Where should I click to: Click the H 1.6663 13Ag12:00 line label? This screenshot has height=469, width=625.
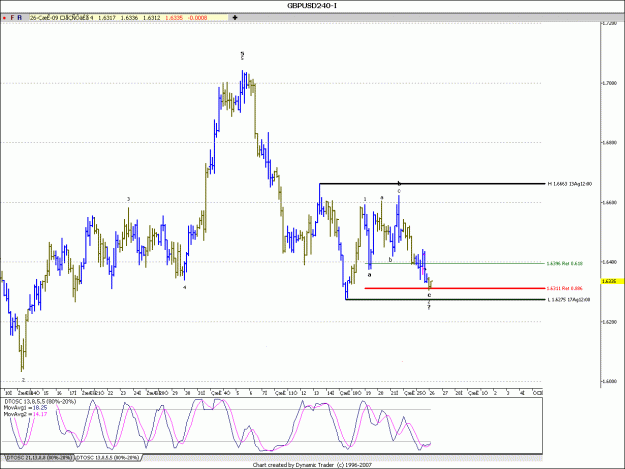569,184
